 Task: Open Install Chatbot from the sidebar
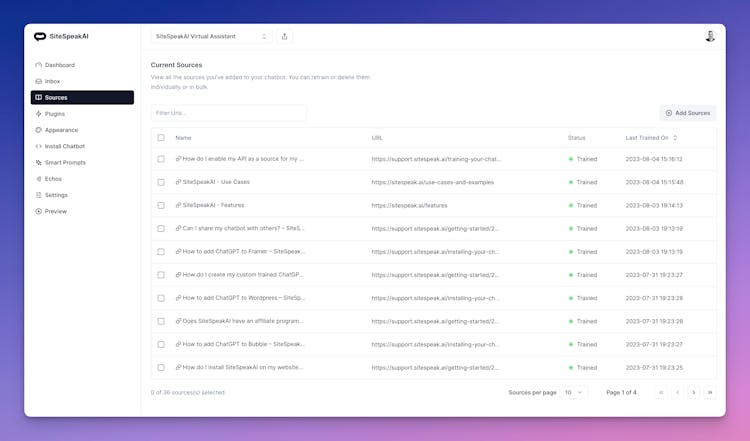pos(64,146)
